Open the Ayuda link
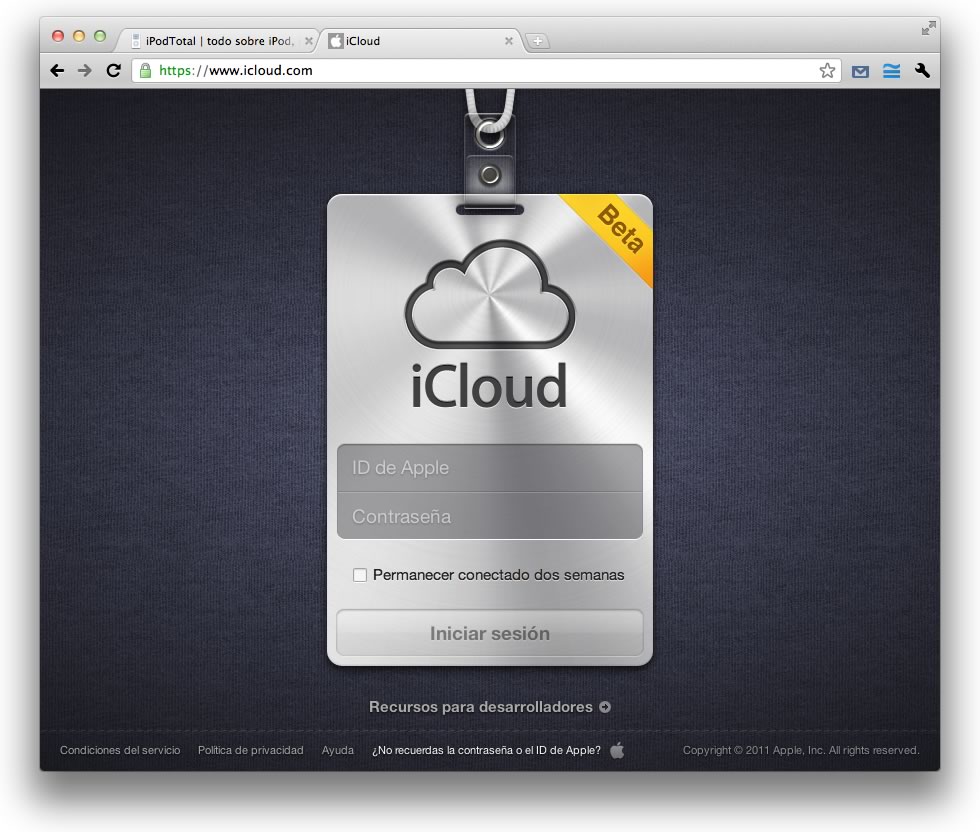Image resolution: width=980 pixels, height=832 pixels. [338, 750]
